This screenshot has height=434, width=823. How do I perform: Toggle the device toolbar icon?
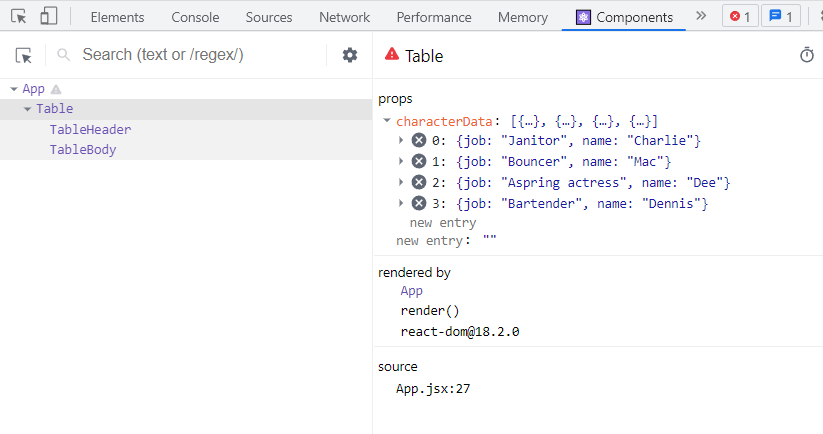(49, 17)
